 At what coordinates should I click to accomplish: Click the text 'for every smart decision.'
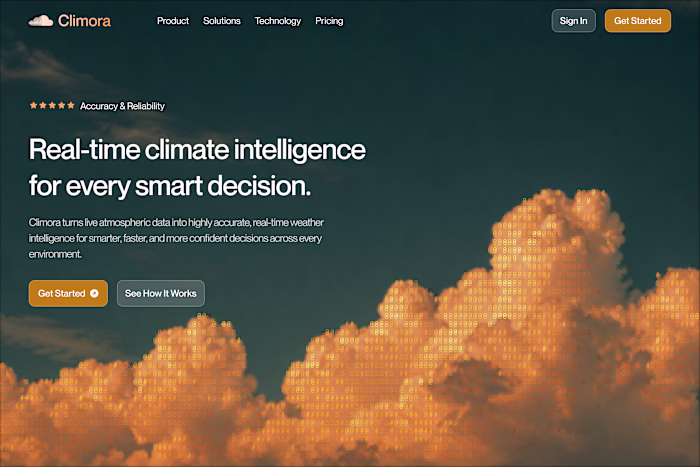pyautogui.click(x=170, y=186)
